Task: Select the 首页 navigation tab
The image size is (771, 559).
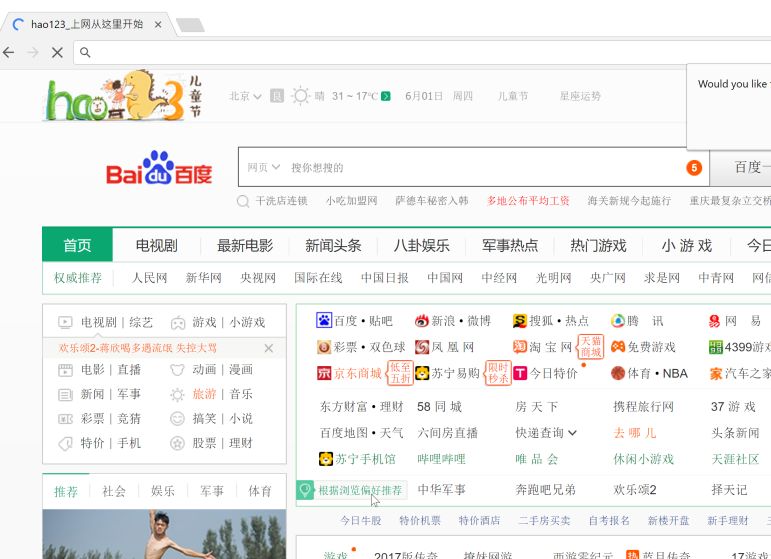Action: [77, 245]
